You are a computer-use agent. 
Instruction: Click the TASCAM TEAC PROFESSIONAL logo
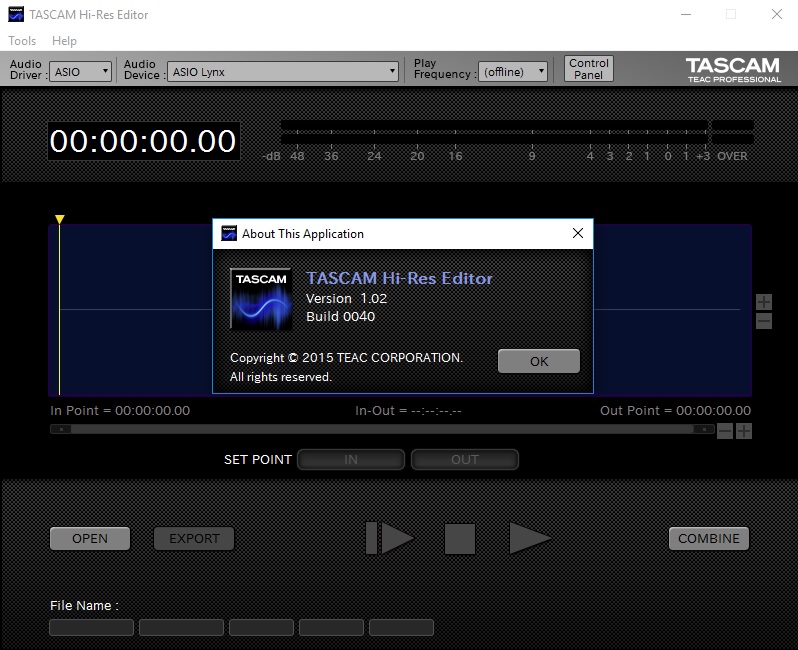[733, 69]
